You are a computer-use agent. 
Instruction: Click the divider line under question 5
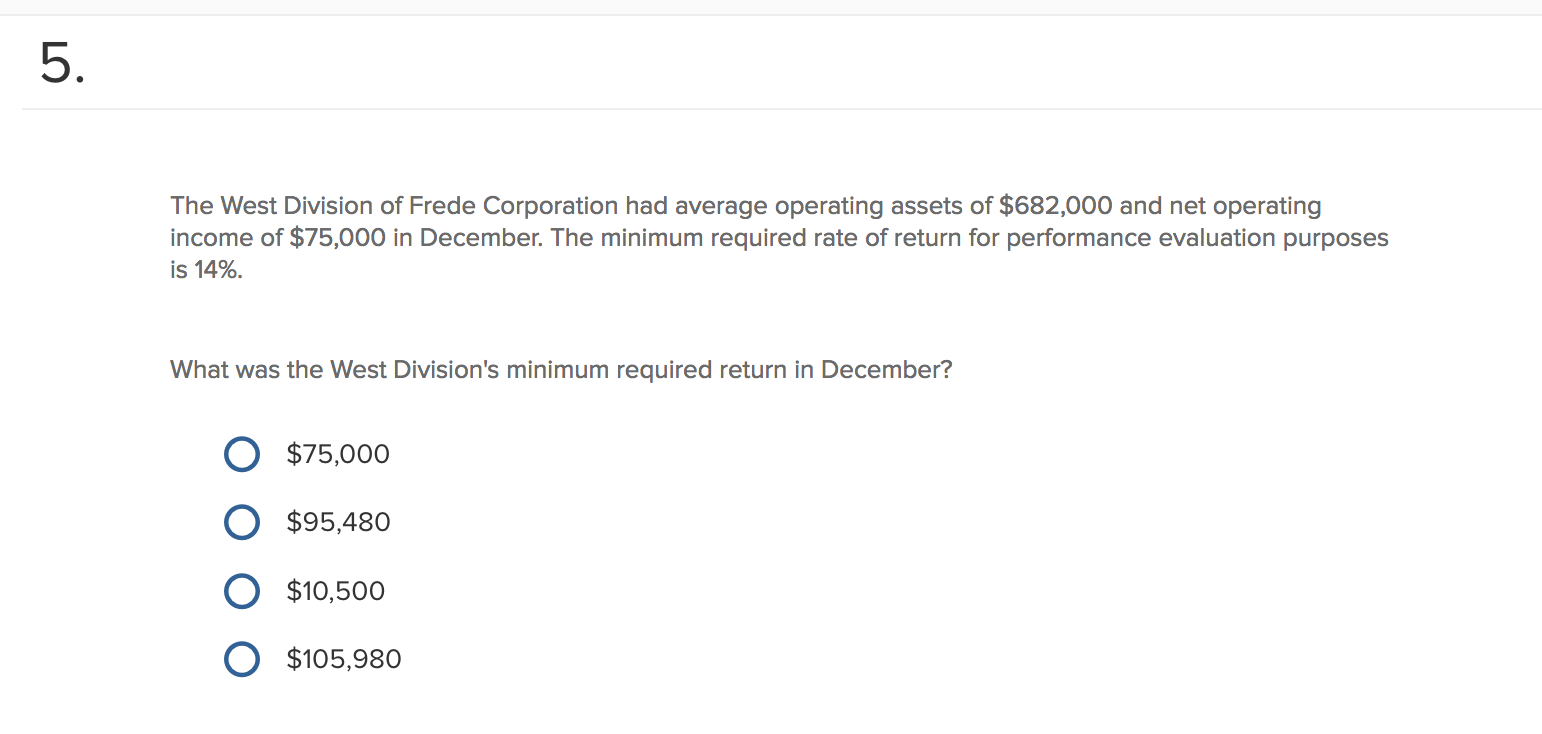(771, 109)
